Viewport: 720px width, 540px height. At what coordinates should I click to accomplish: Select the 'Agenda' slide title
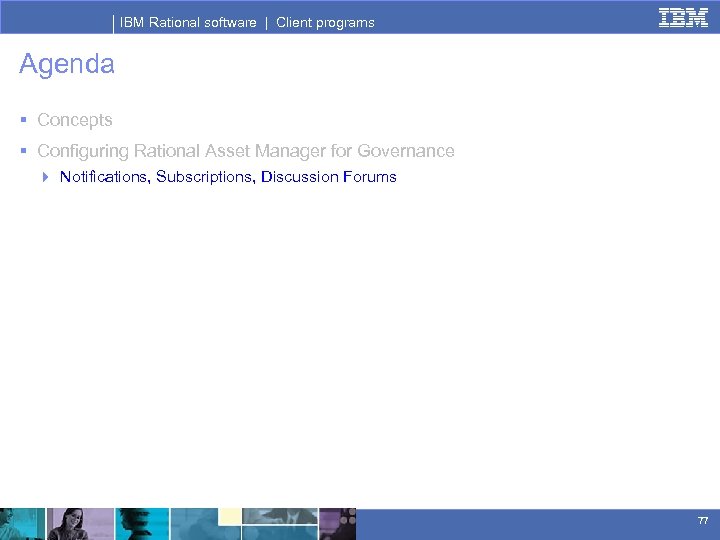pos(67,64)
